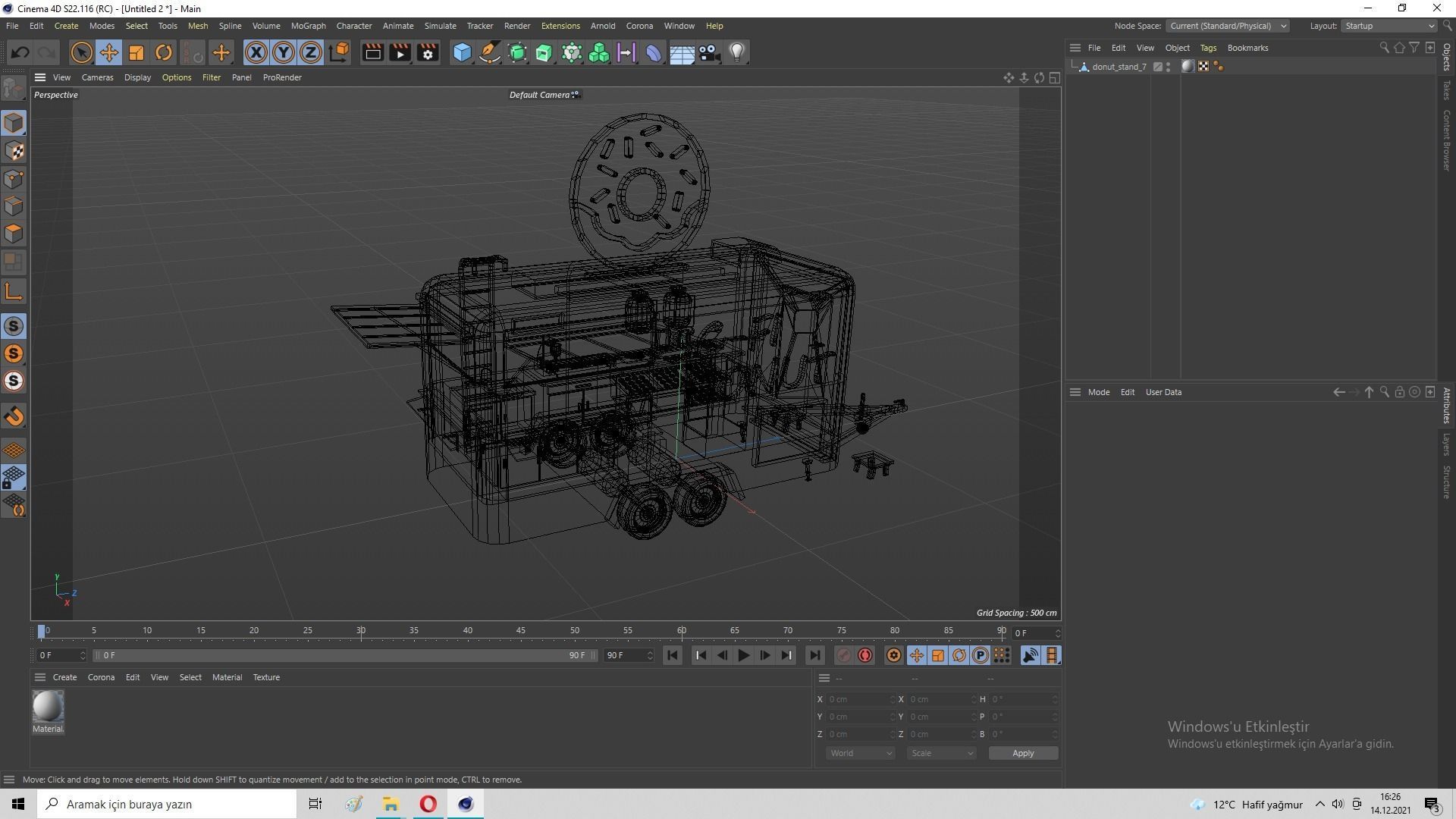
Task: Click Record Active Objects button
Action: point(843,655)
